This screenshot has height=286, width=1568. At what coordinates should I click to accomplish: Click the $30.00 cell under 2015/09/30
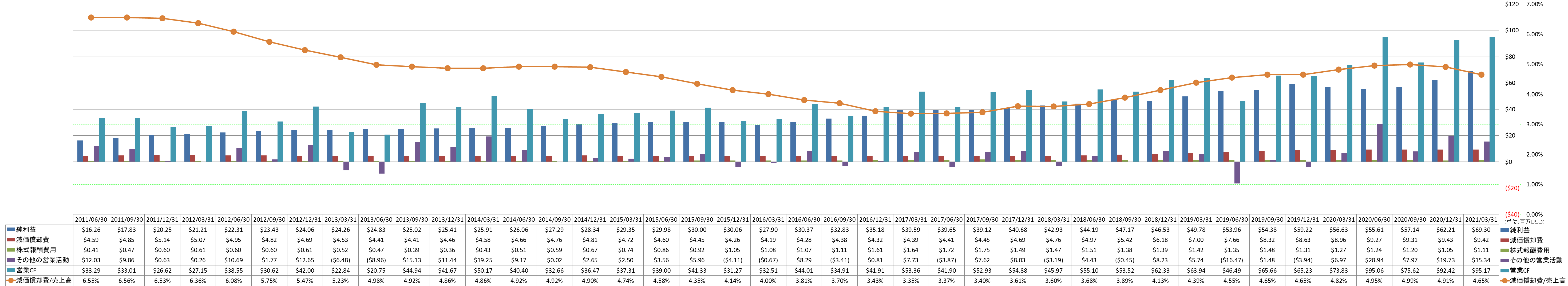click(697, 230)
